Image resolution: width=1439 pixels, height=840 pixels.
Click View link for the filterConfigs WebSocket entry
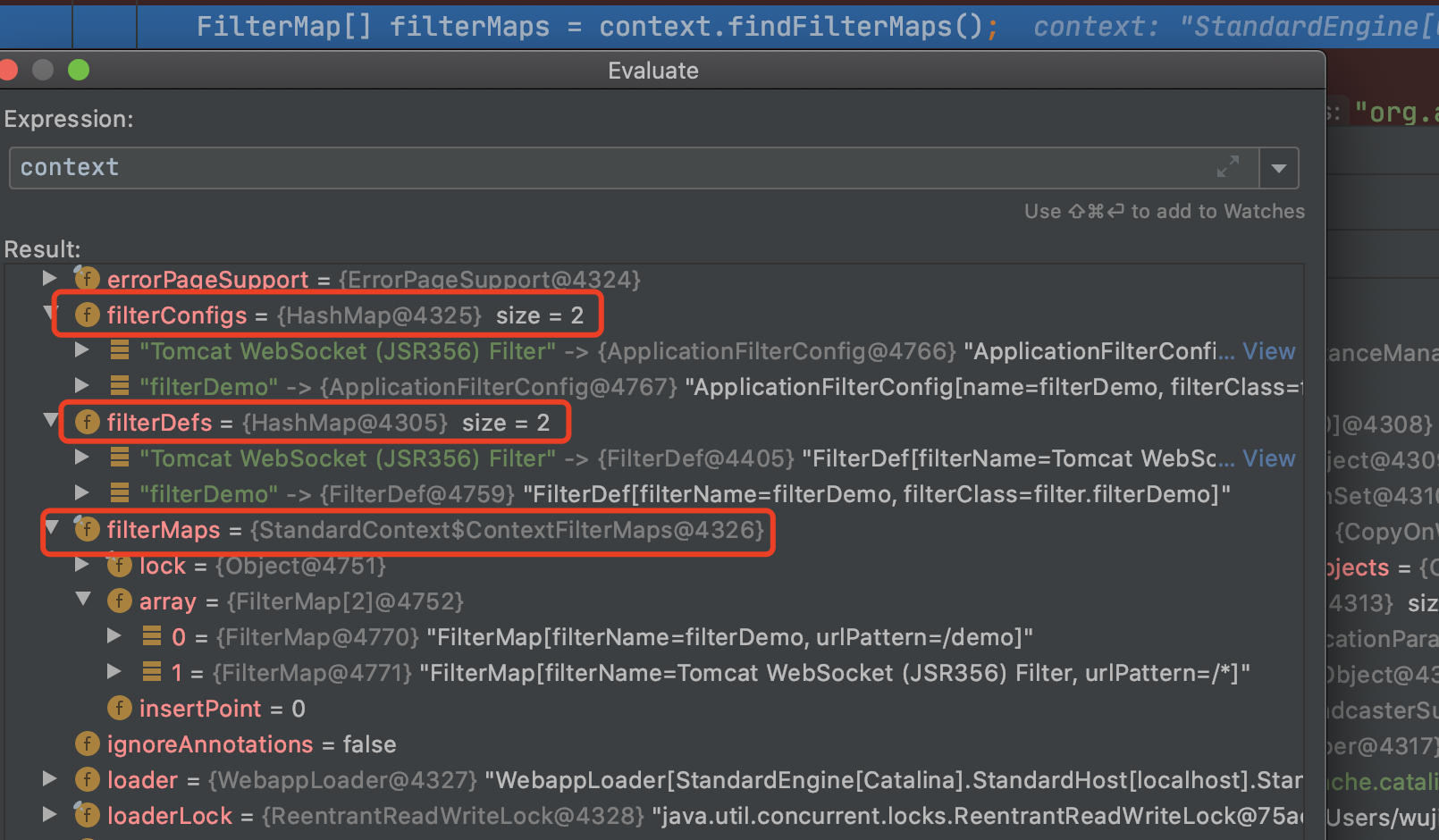[x=1268, y=351]
